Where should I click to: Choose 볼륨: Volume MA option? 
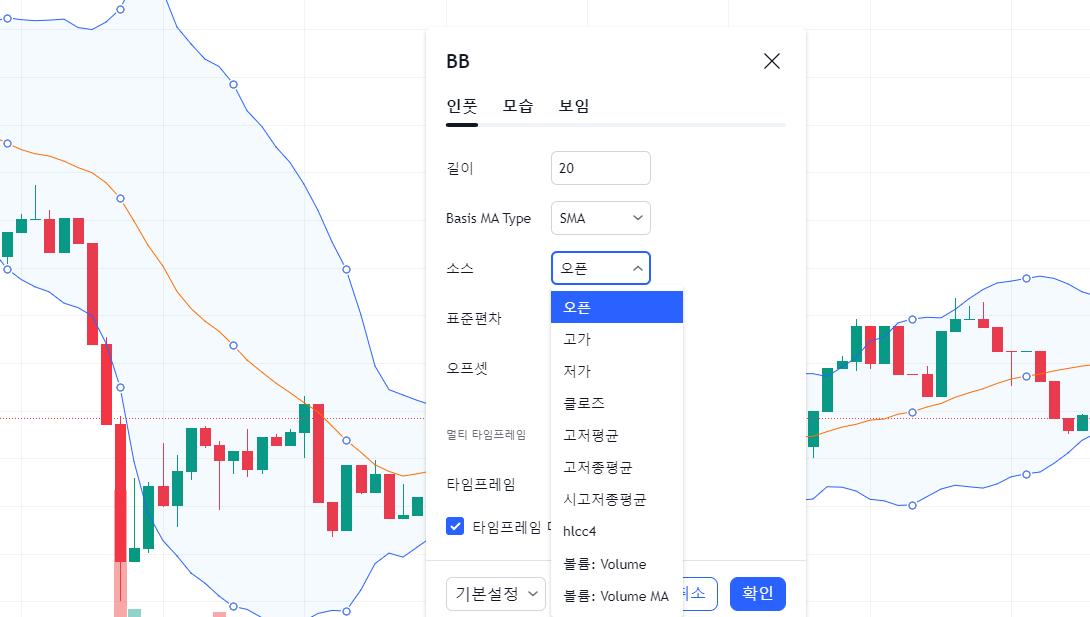click(x=616, y=596)
